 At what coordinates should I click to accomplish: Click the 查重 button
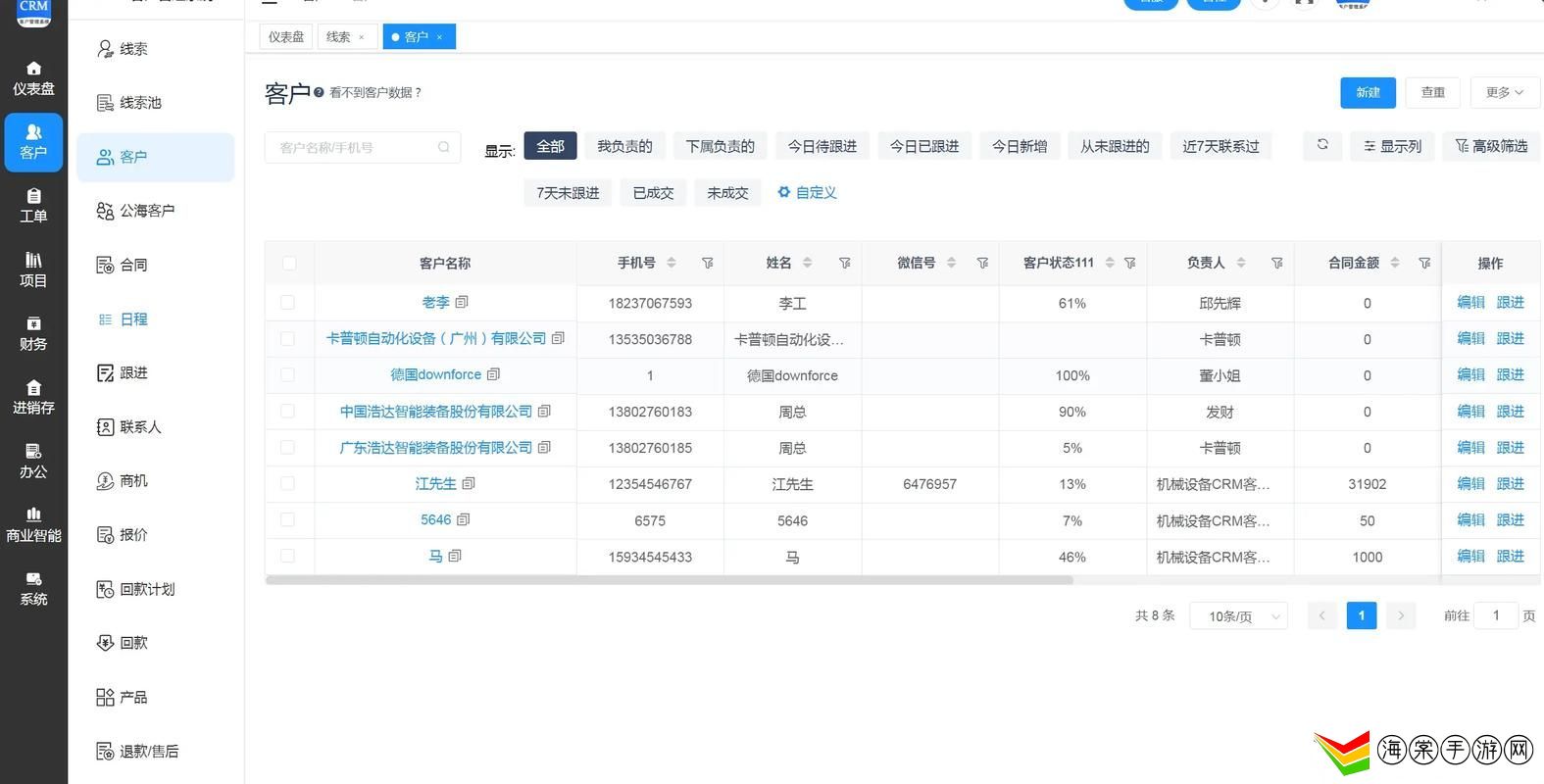click(1432, 92)
